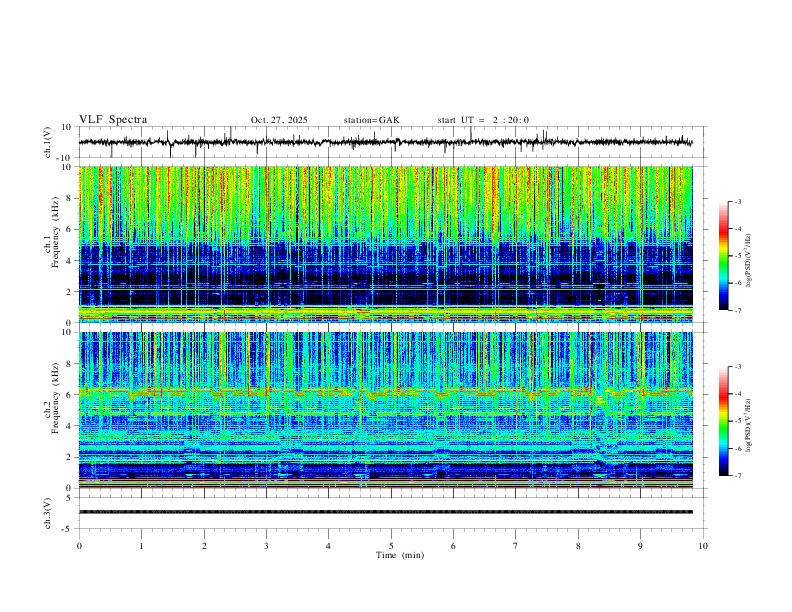Screen dimensions: 792x612
Task: Click the "station=GAK" label
Action: pos(371,120)
